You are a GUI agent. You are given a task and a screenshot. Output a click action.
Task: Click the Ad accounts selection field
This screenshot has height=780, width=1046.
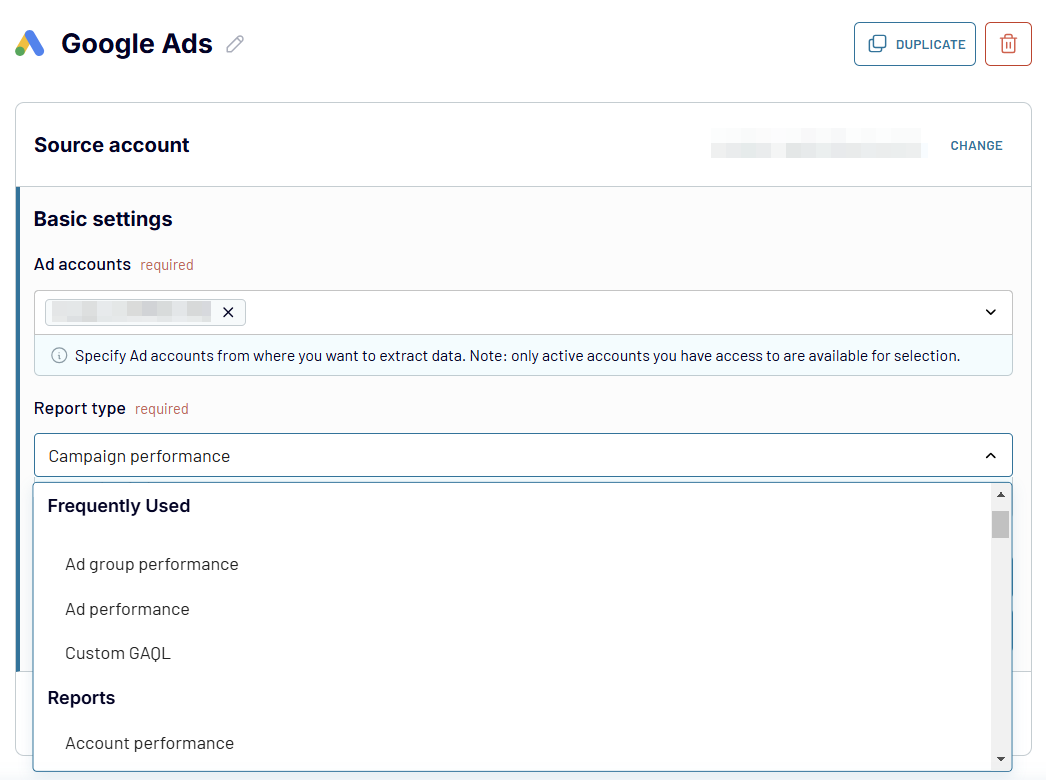[x=523, y=312]
